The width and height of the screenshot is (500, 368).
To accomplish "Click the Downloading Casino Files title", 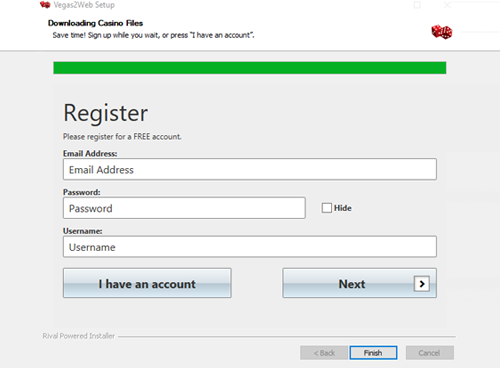I will click(95, 23).
